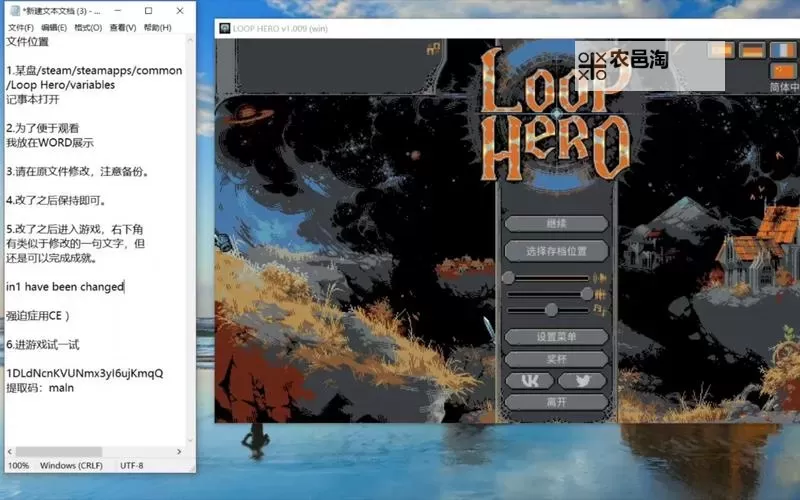The height and width of the screenshot is (500, 800).
Task: Click the '/Loop Hero/variables' line
Action: (61, 85)
